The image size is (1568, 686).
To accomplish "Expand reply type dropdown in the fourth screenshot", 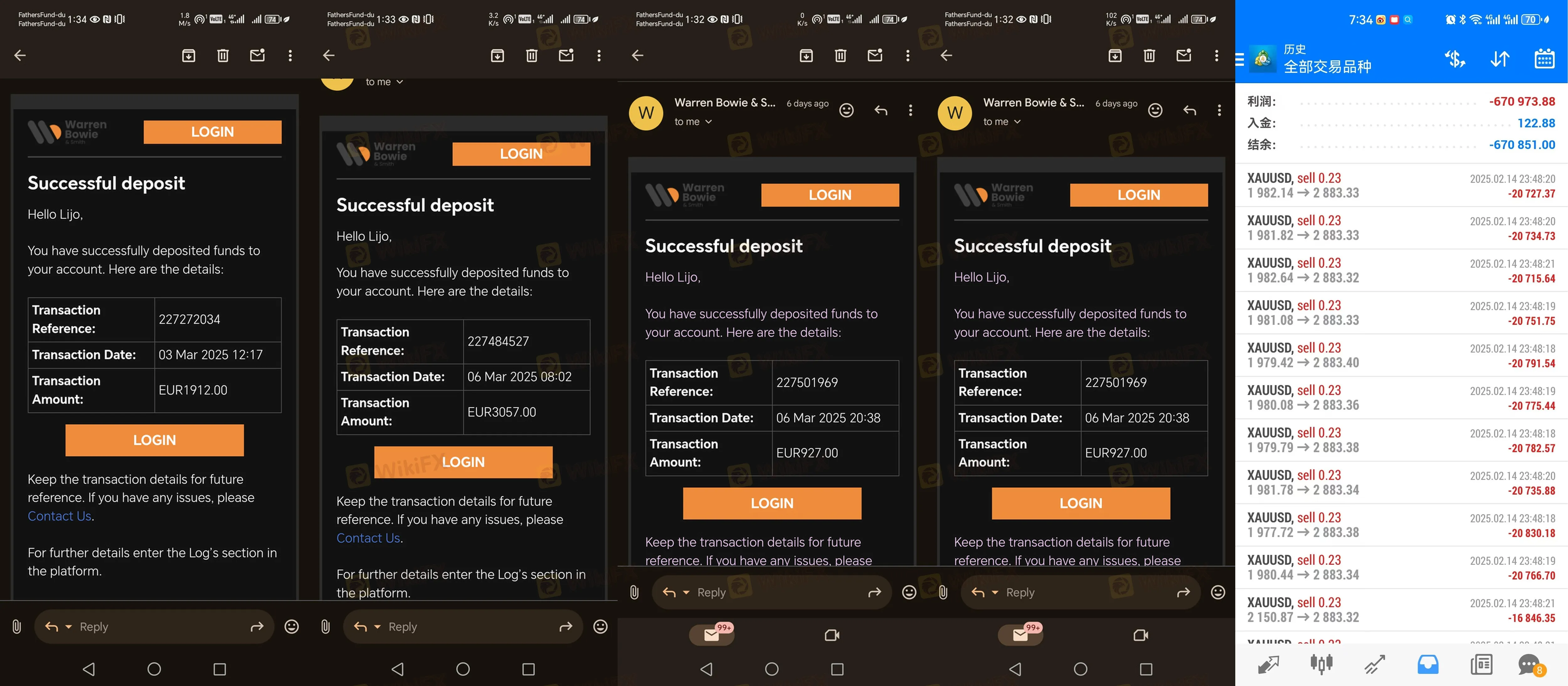I will pos(995,592).
